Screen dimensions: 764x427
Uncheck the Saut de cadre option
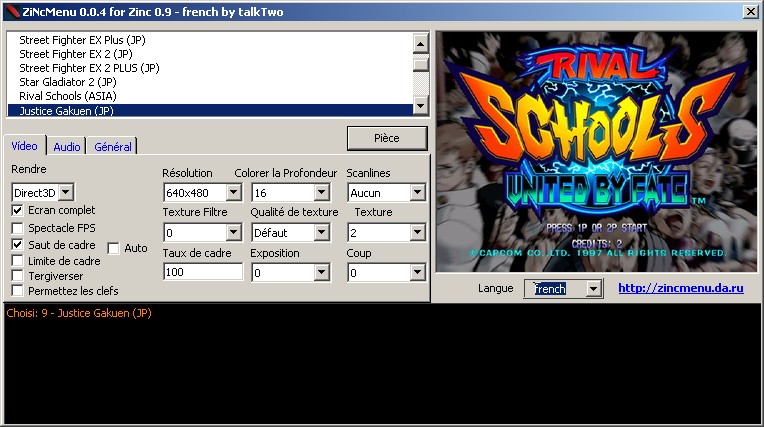[x=18, y=245]
